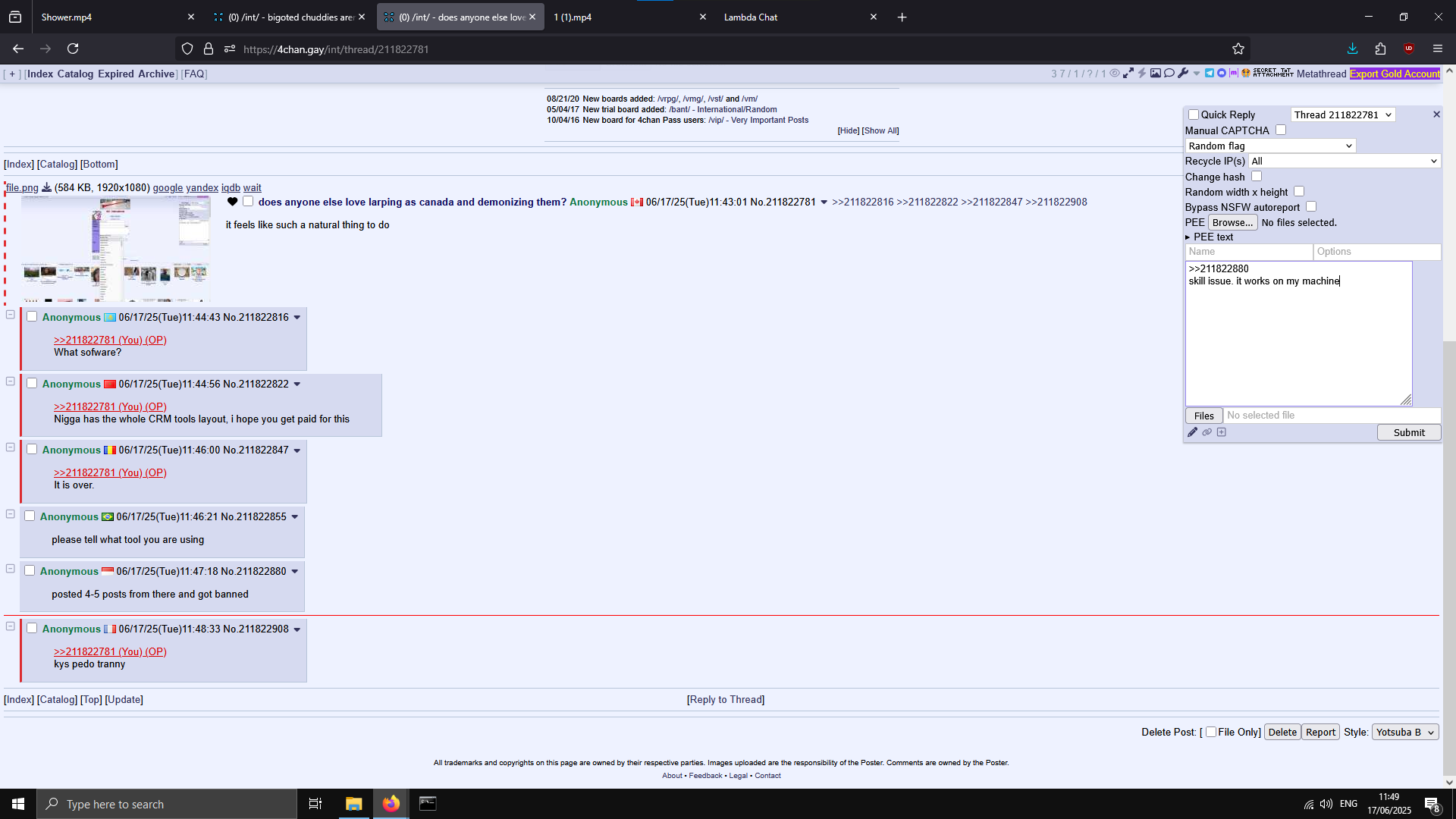Open File Explorer from the taskbar

click(x=354, y=804)
